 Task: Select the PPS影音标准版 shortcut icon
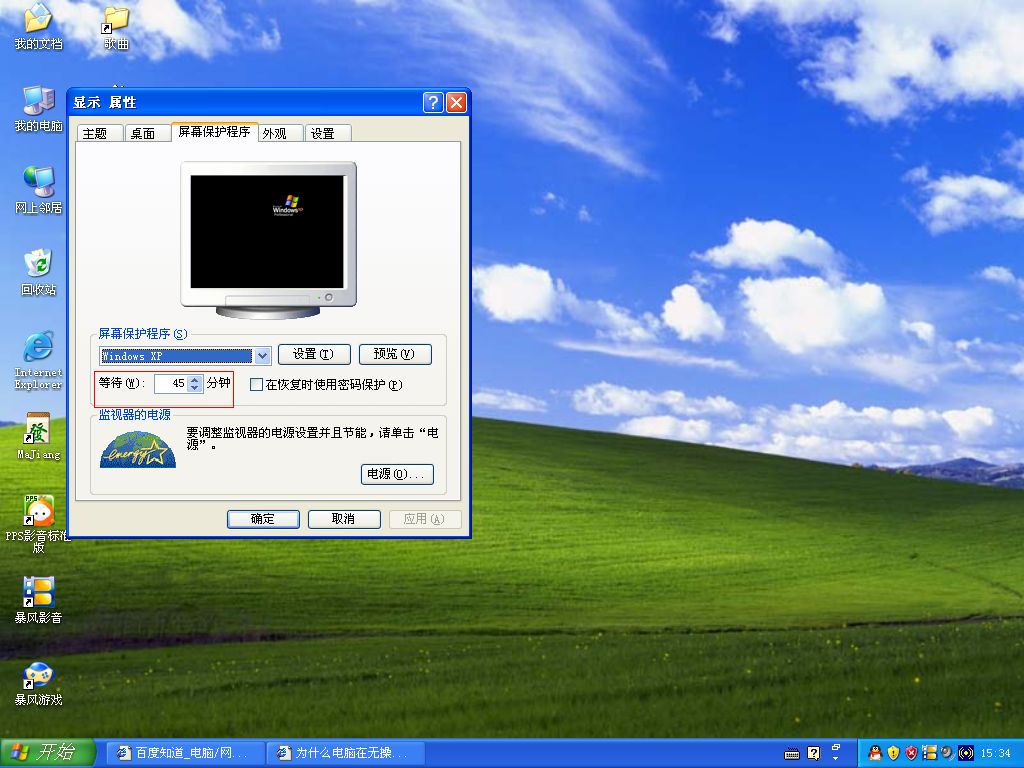pyautogui.click(x=38, y=524)
